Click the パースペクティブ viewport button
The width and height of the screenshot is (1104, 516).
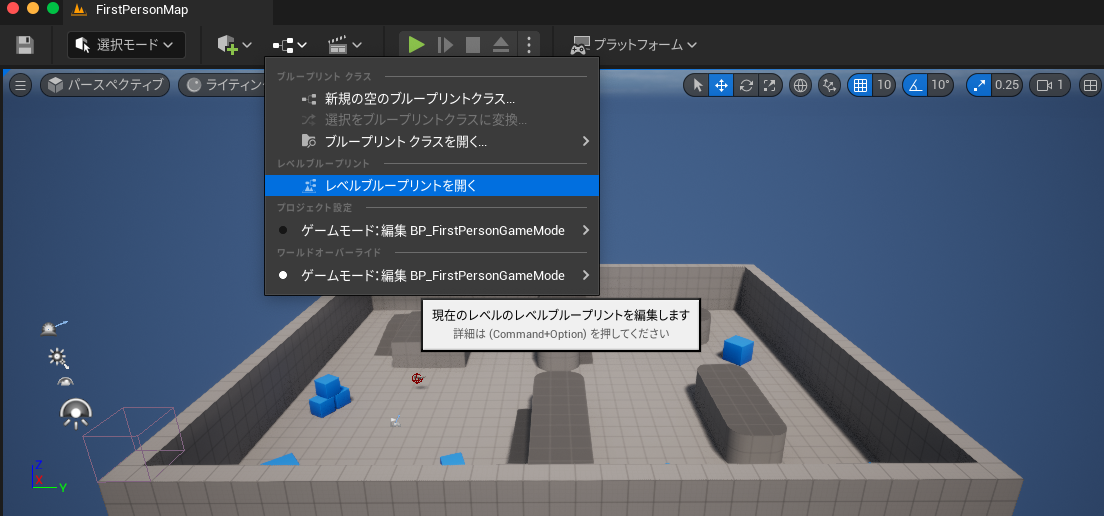pyautogui.click(x=104, y=85)
